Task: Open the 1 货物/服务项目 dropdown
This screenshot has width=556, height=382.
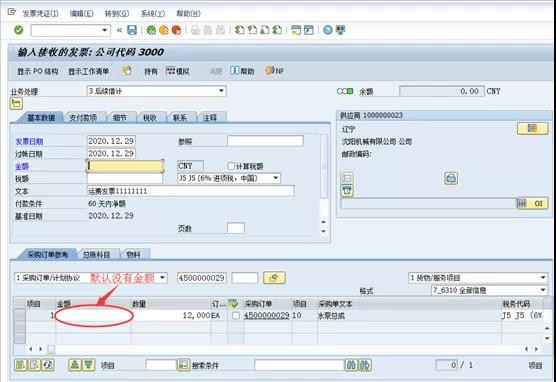Action: click(543, 278)
